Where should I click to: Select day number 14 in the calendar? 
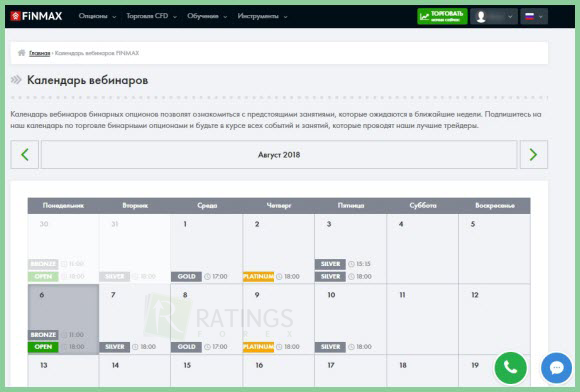115,365
